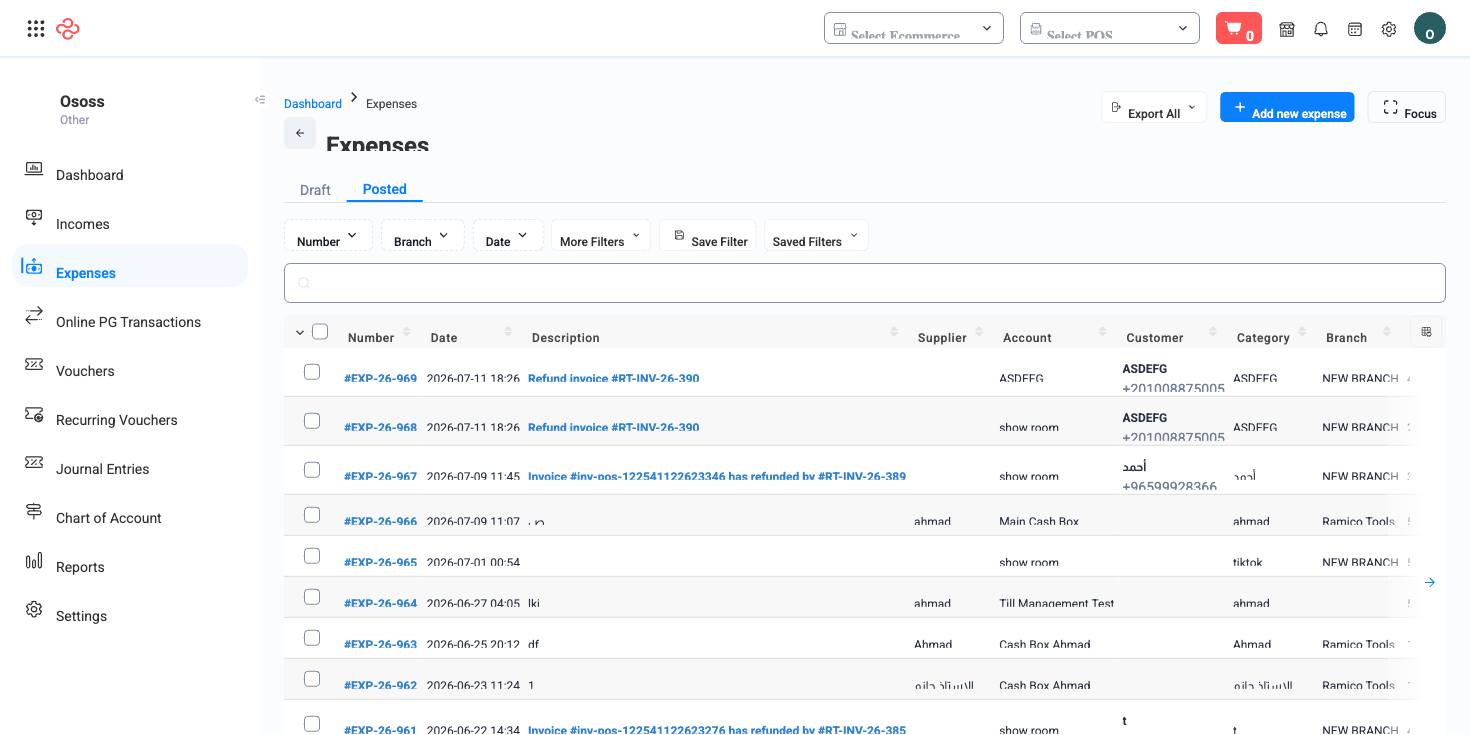Click the Add new expense button
This screenshot has width=1470, height=735.
point(1287,107)
